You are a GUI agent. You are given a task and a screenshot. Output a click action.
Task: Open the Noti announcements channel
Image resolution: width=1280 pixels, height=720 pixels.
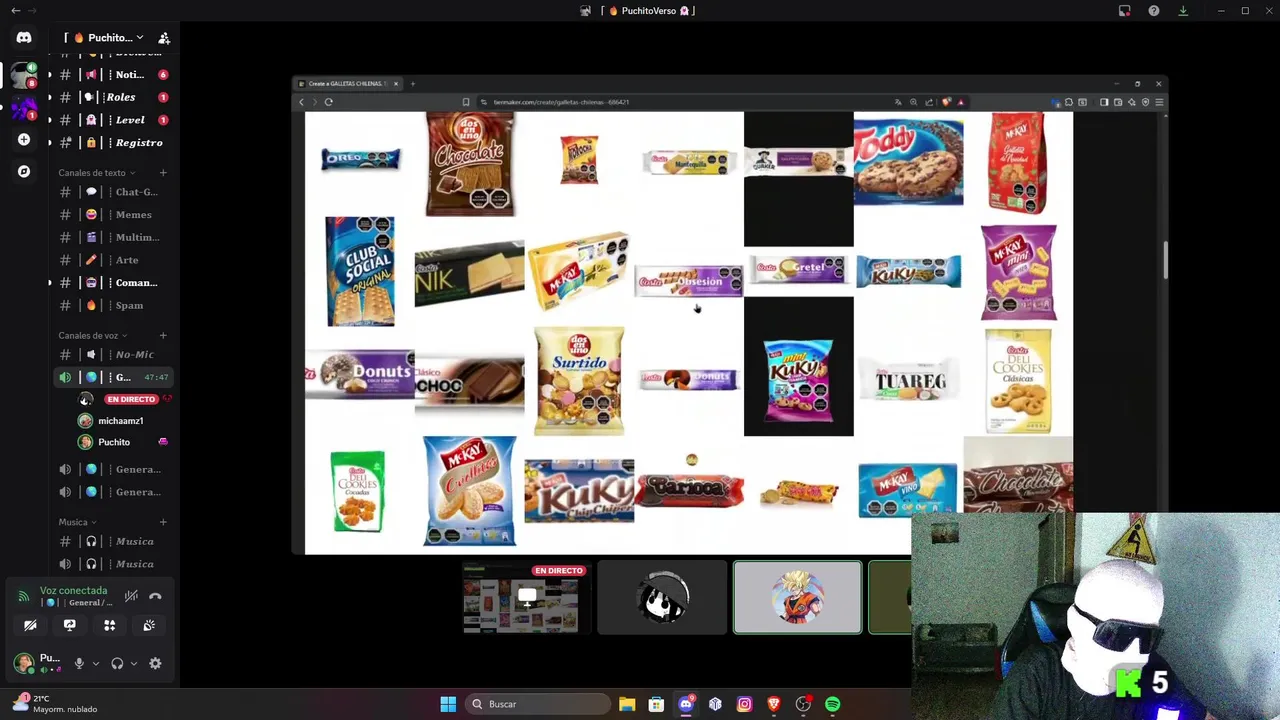click(112, 75)
